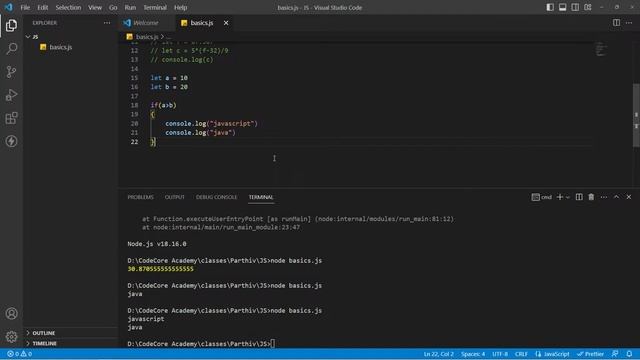Open terminal panel more actions ellipsis

pos(604,197)
